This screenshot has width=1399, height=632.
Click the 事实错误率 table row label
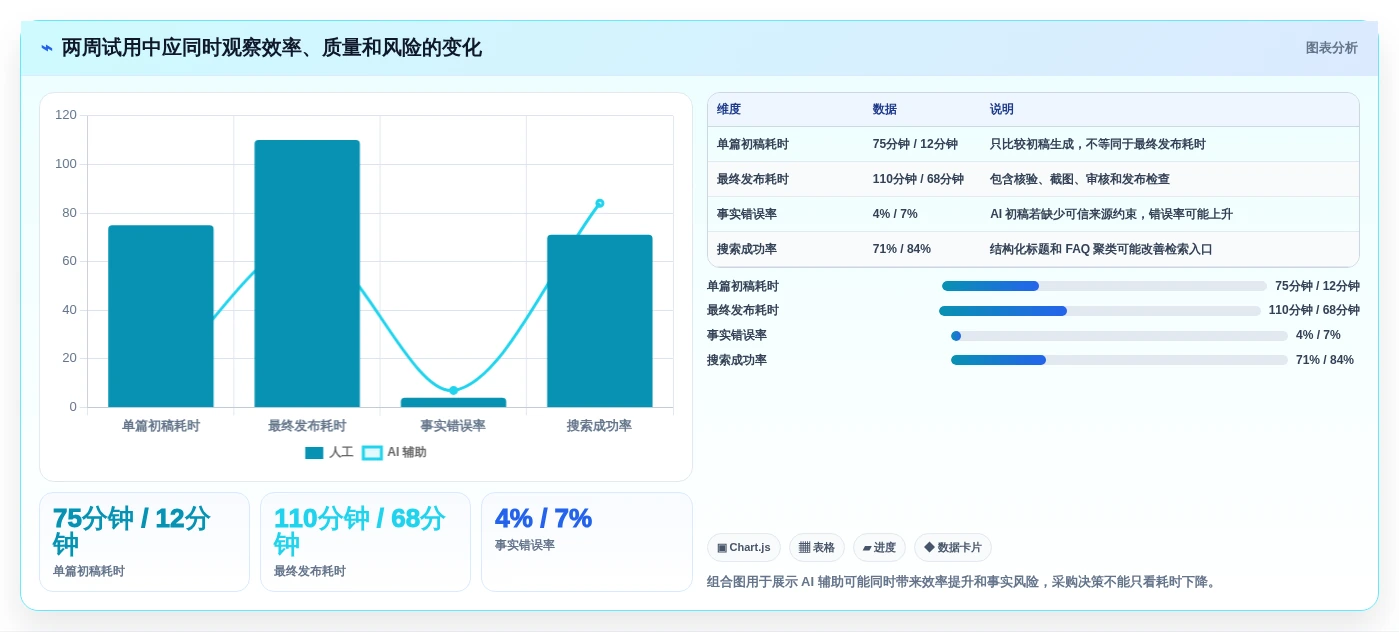747,214
